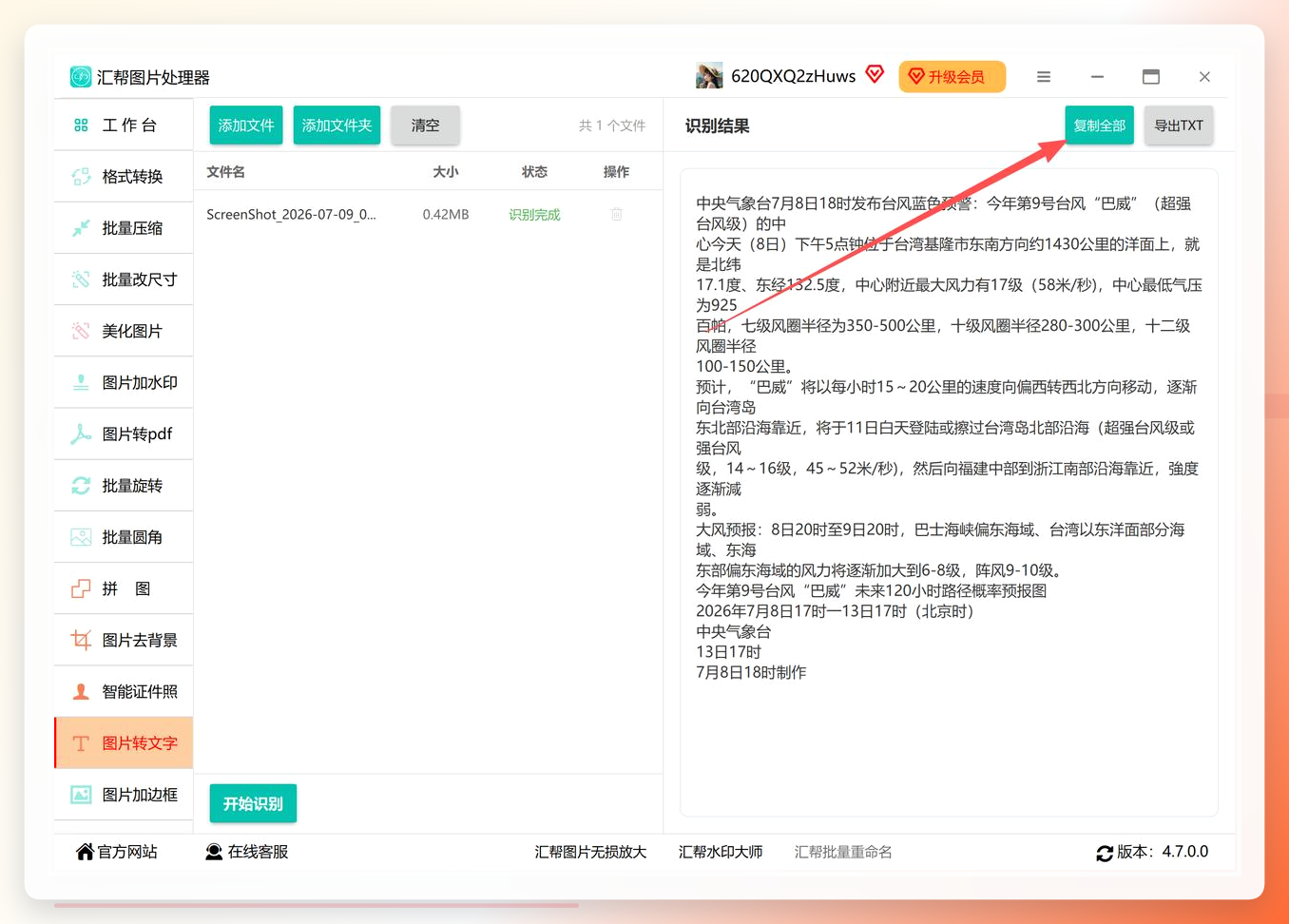Click the 格式转换 icon in sidebar

point(81,177)
